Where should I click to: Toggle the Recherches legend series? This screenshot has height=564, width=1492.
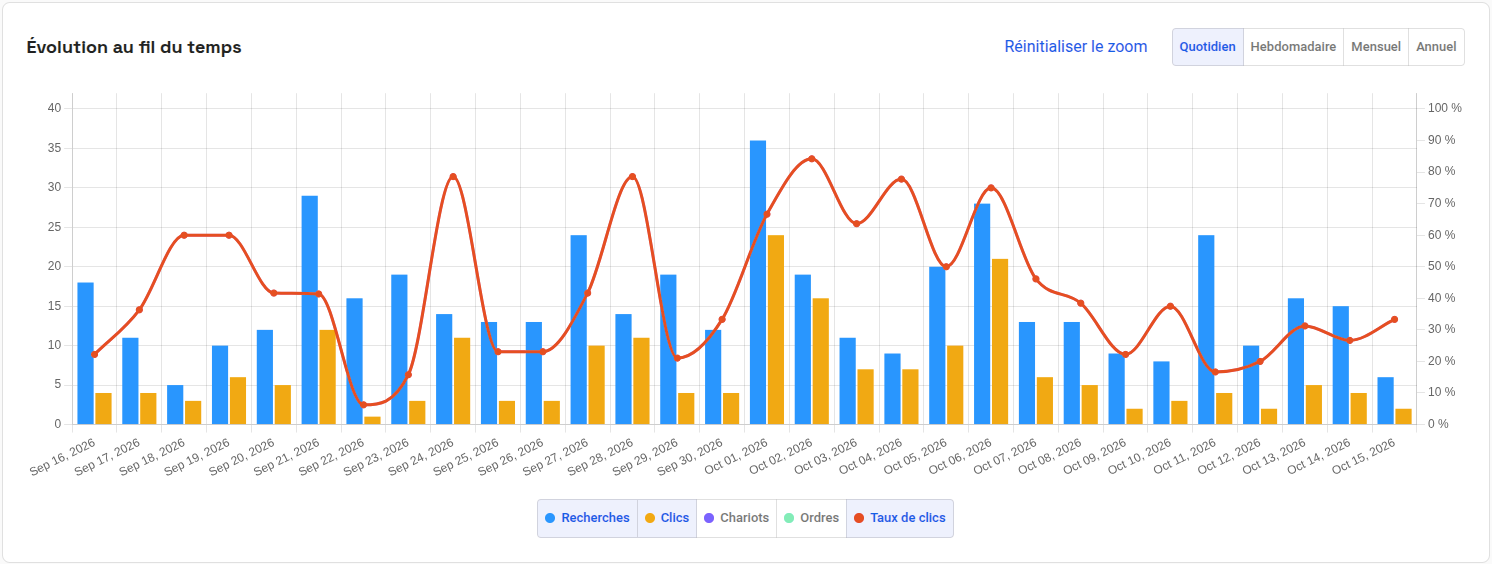pyautogui.click(x=588, y=518)
